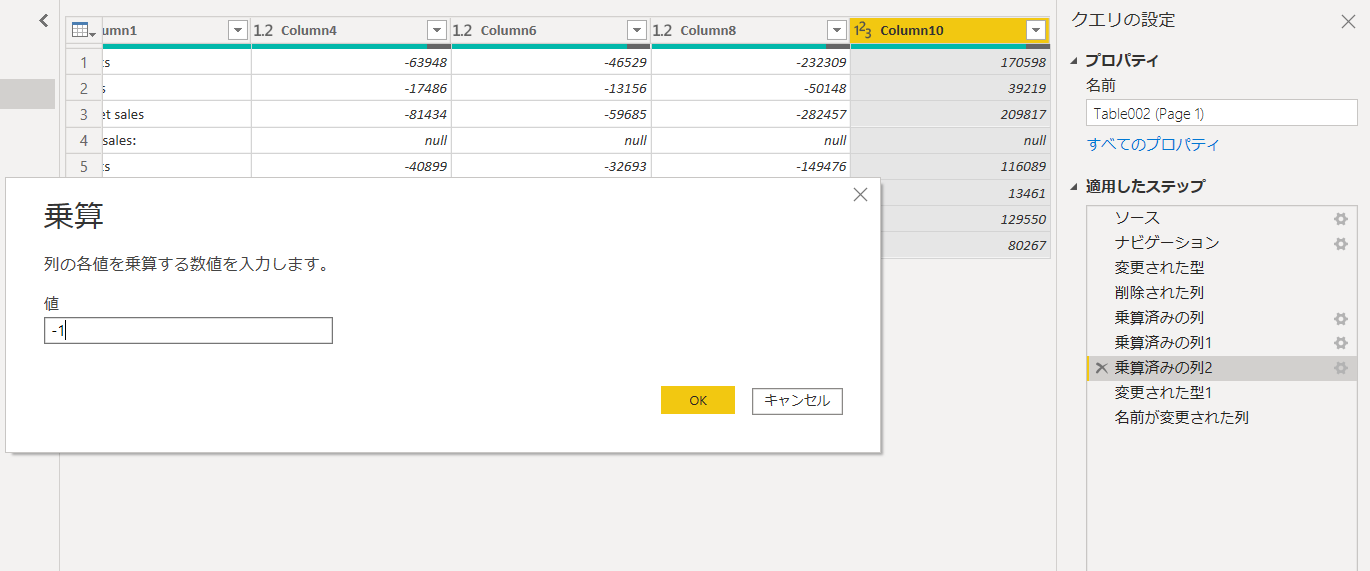
Task: Click the Column10 whole number type icon
Action: point(863,31)
